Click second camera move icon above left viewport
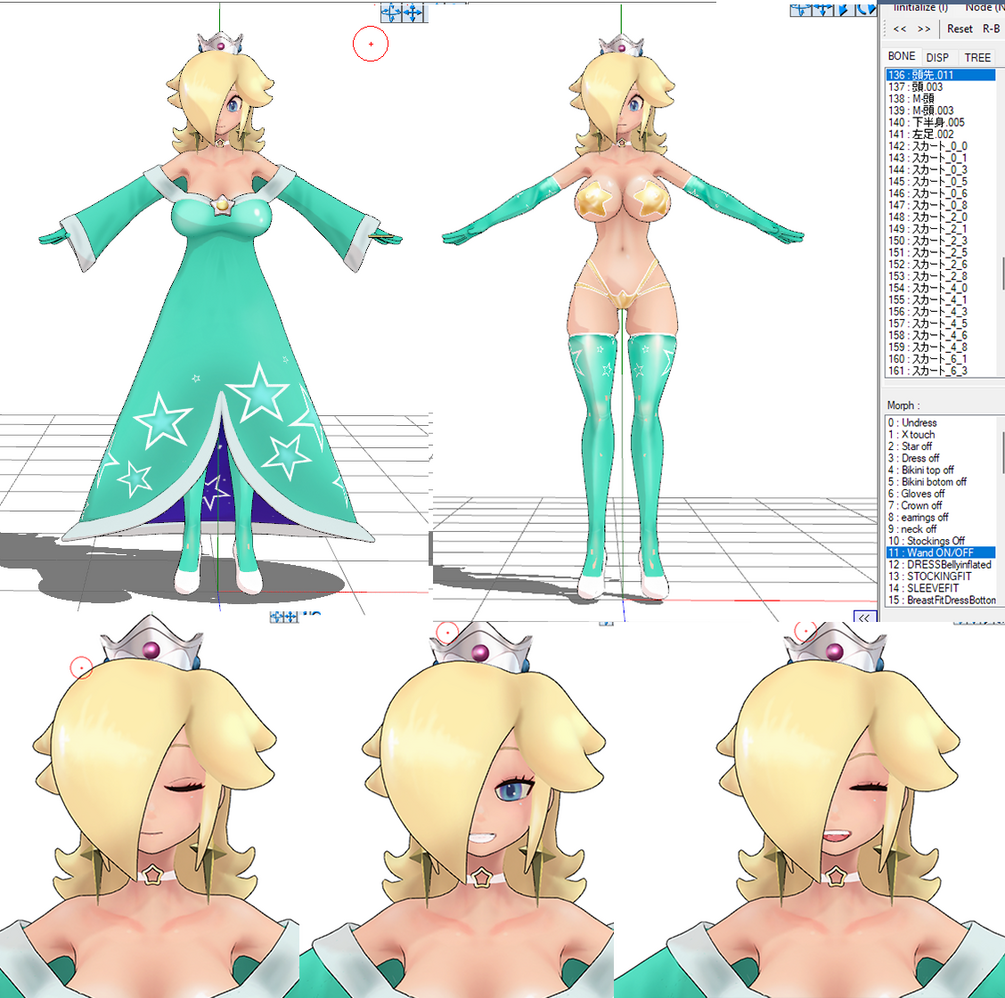 pos(413,12)
